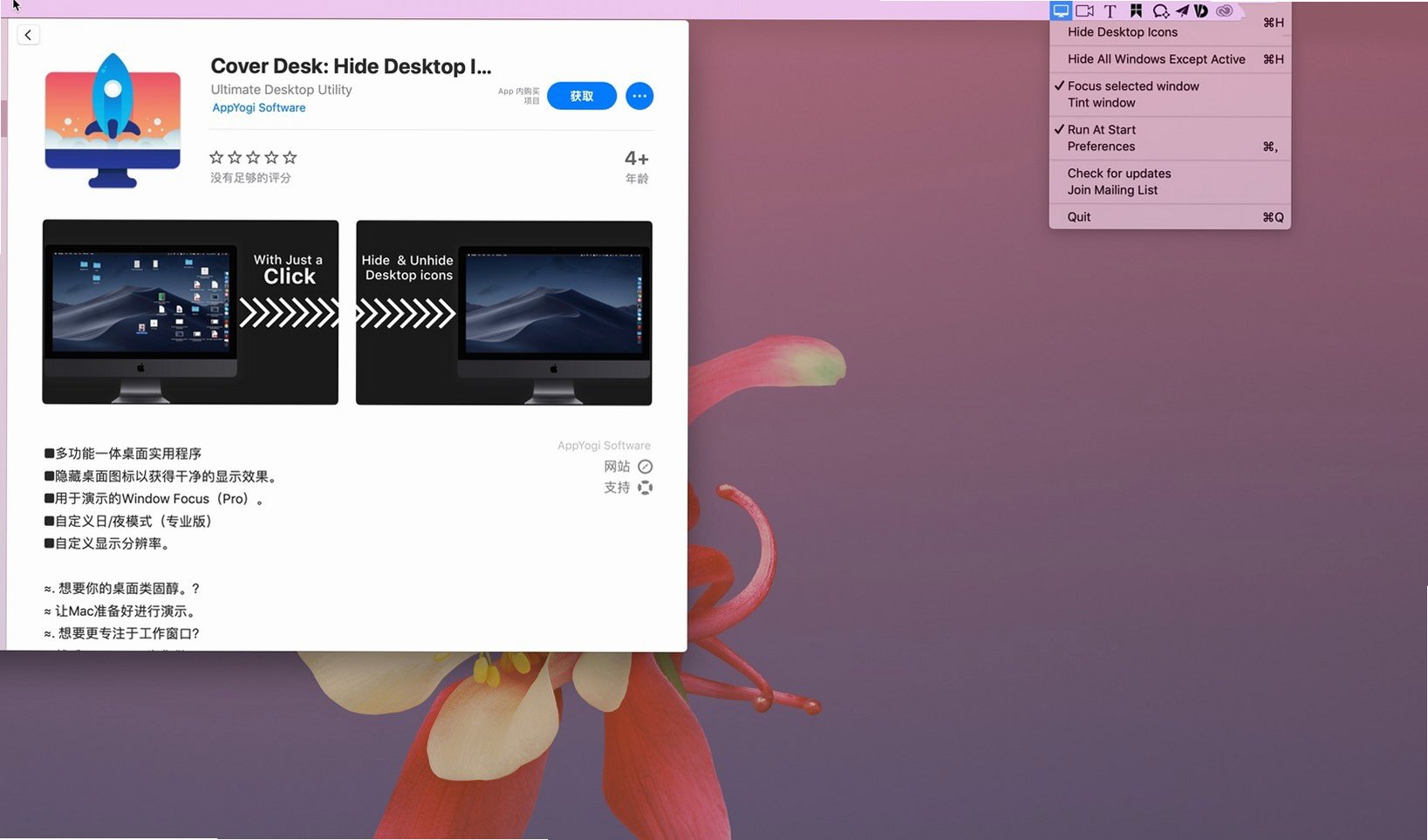The width and height of the screenshot is (1428, 840).
Task: Click the blue 获取 get button
Action: 582,96
